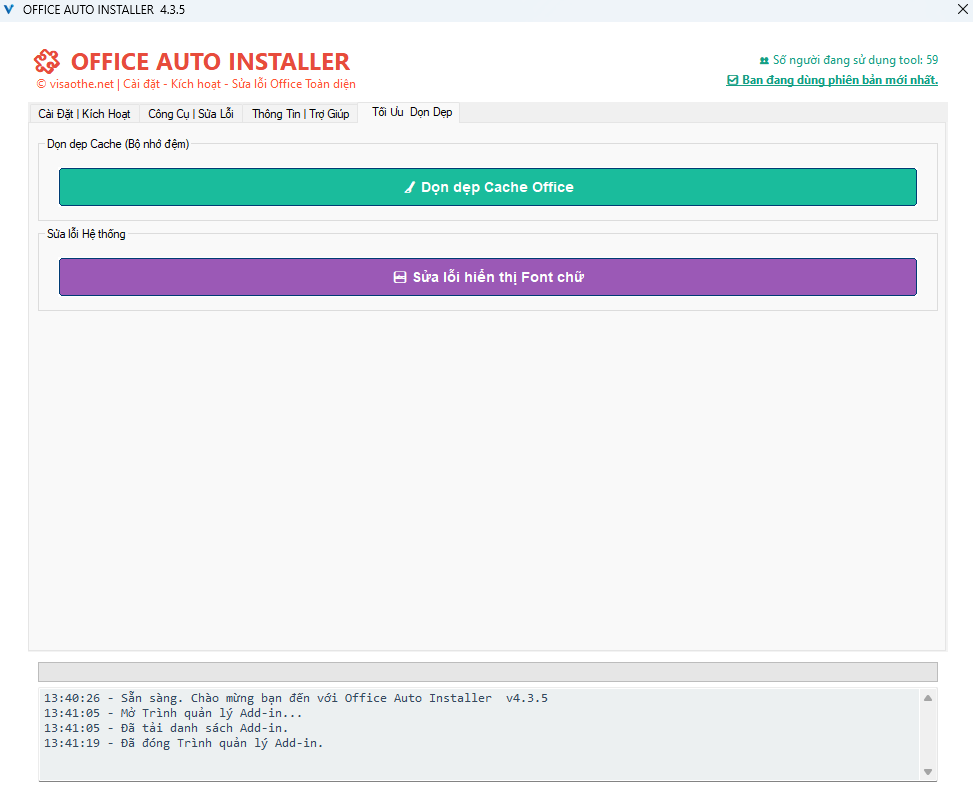The width and height of the screenshot is (973, 790).
Task: Click log line Đã đóng Trình quản lý Add-in
Action: tap(184, 743)
